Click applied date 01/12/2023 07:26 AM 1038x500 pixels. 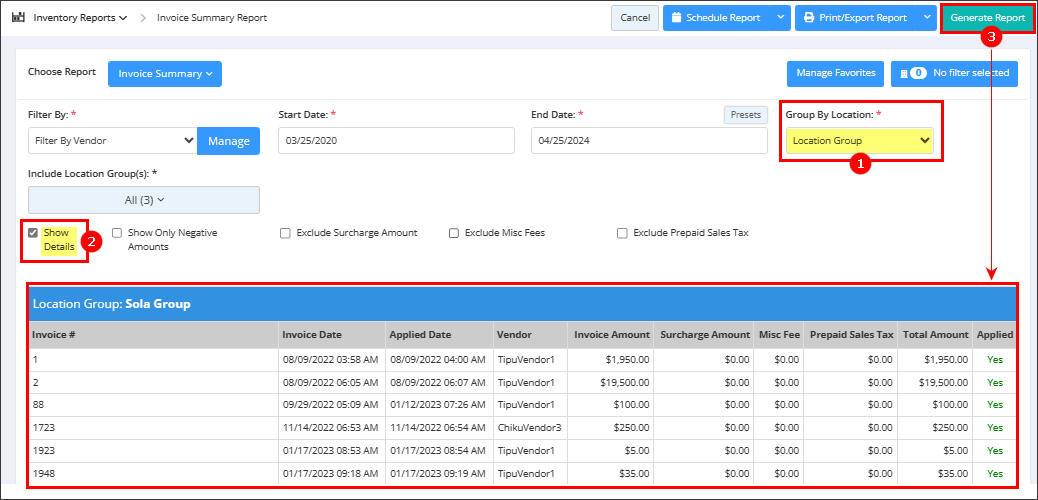coord(439,405)
